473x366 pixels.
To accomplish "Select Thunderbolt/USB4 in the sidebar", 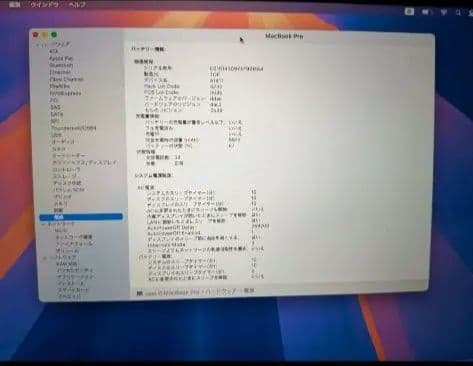I will tap(74, 128).
